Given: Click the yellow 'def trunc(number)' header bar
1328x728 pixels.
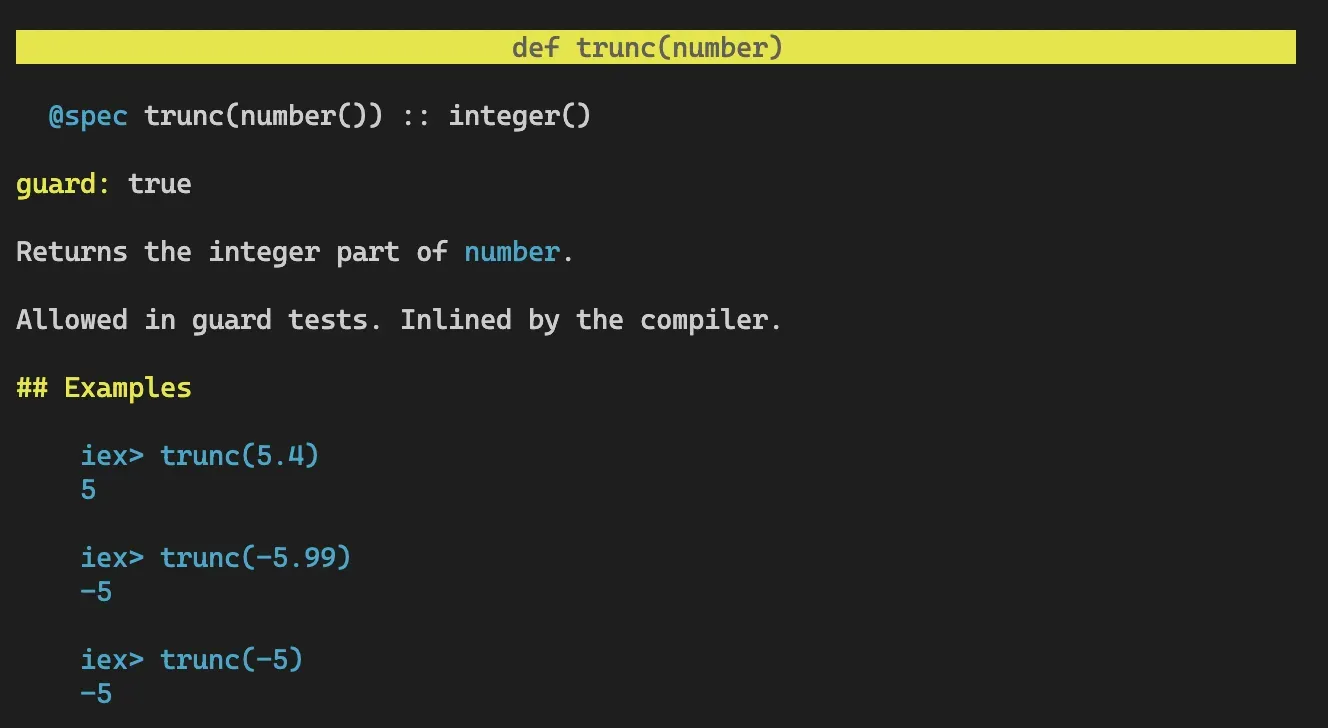Looking at the screenshot, I should (x=655, y=47).
